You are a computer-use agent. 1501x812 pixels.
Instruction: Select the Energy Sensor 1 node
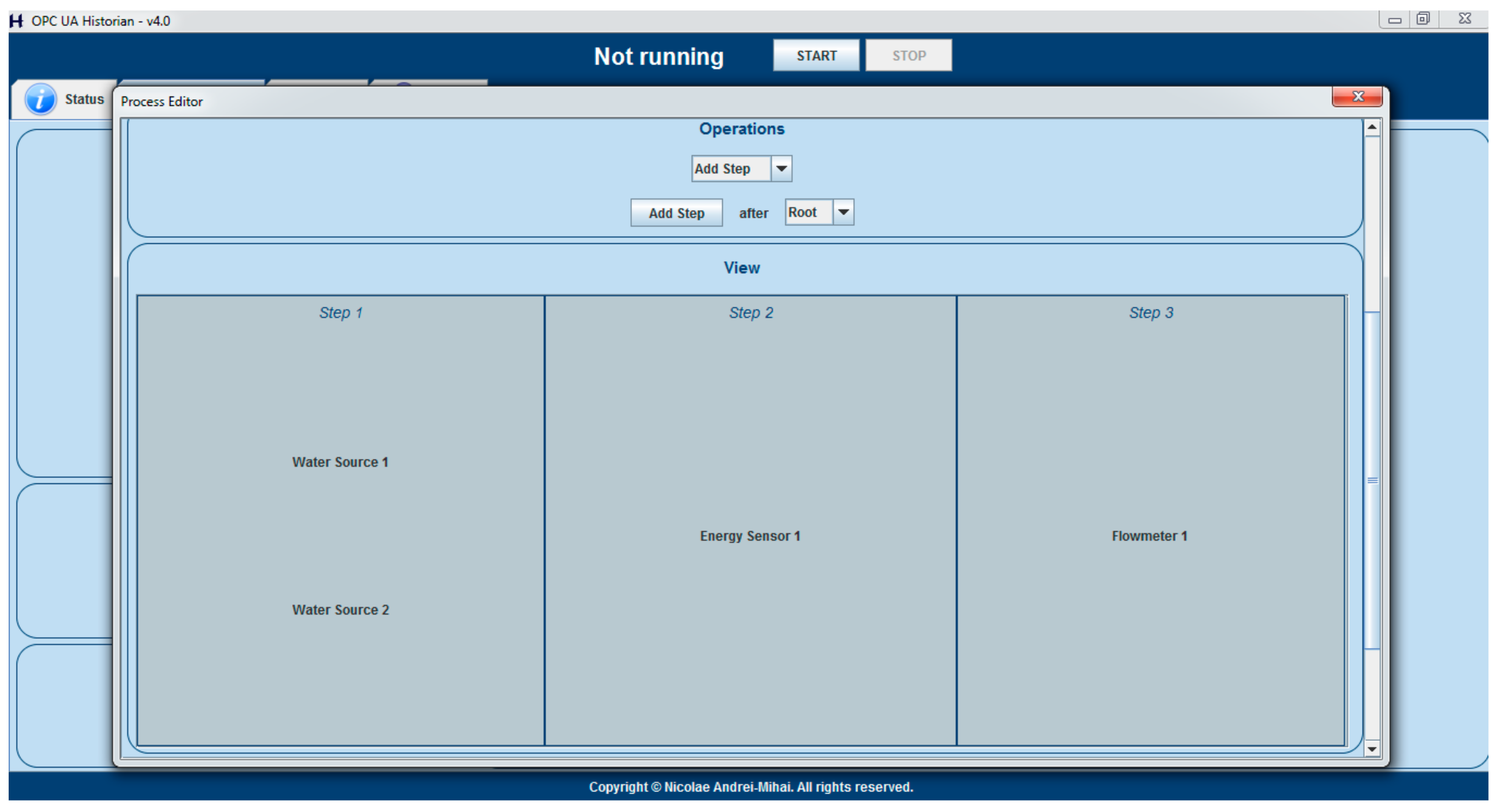(x=750, y=536)
